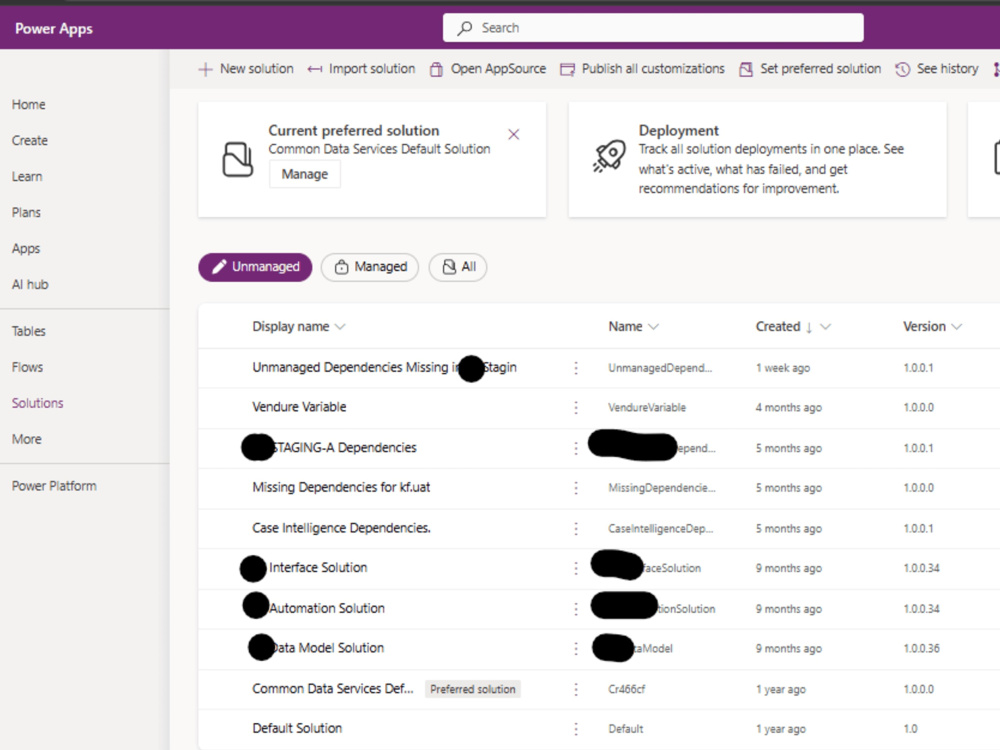
Task: Open more options for Unmanaged Dependencies Missing row
Action: pyautogui.click(x=576, y=368)
